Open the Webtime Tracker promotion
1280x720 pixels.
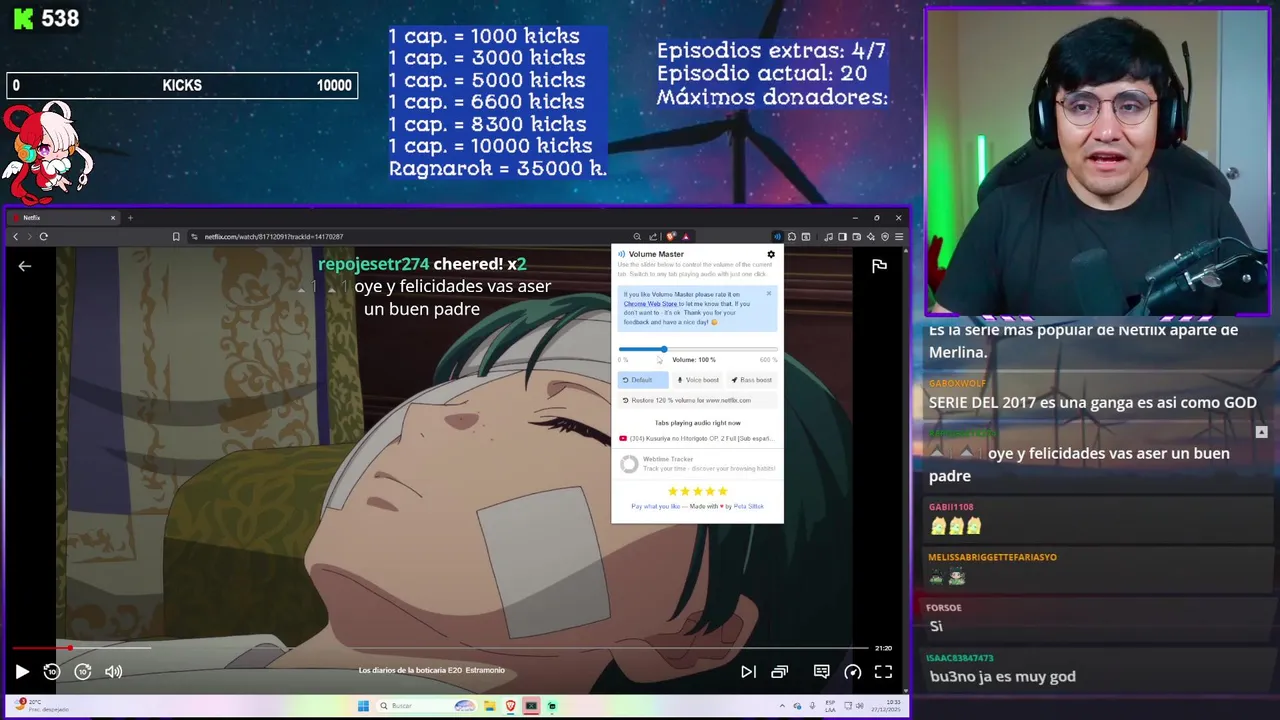[x=697, y=464]
